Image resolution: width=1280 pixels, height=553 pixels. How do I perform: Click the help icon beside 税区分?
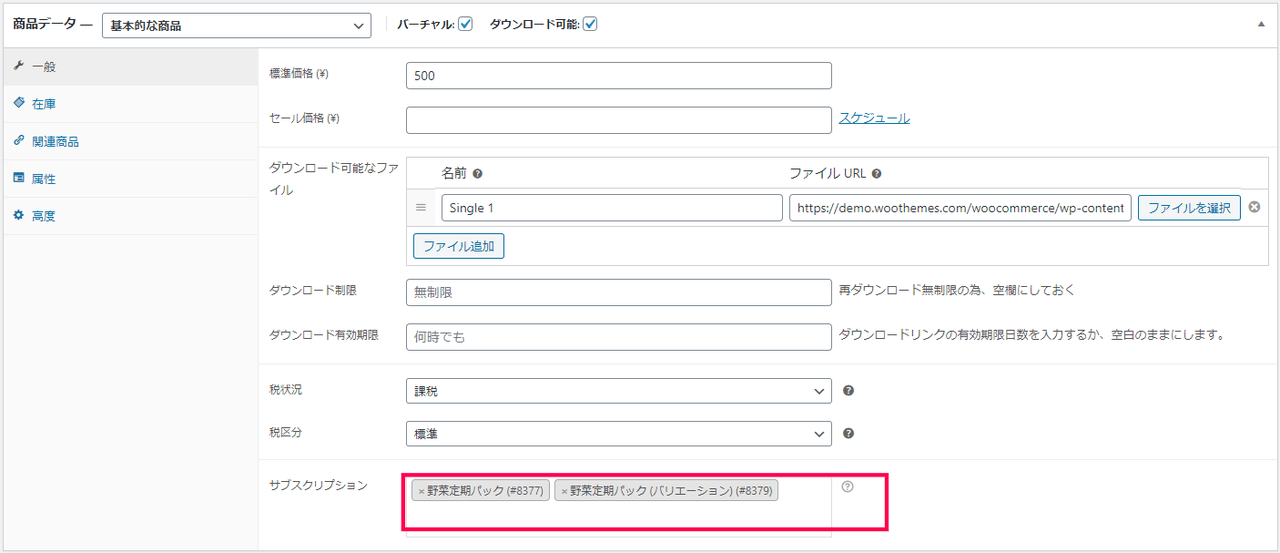tap(848, 434)
